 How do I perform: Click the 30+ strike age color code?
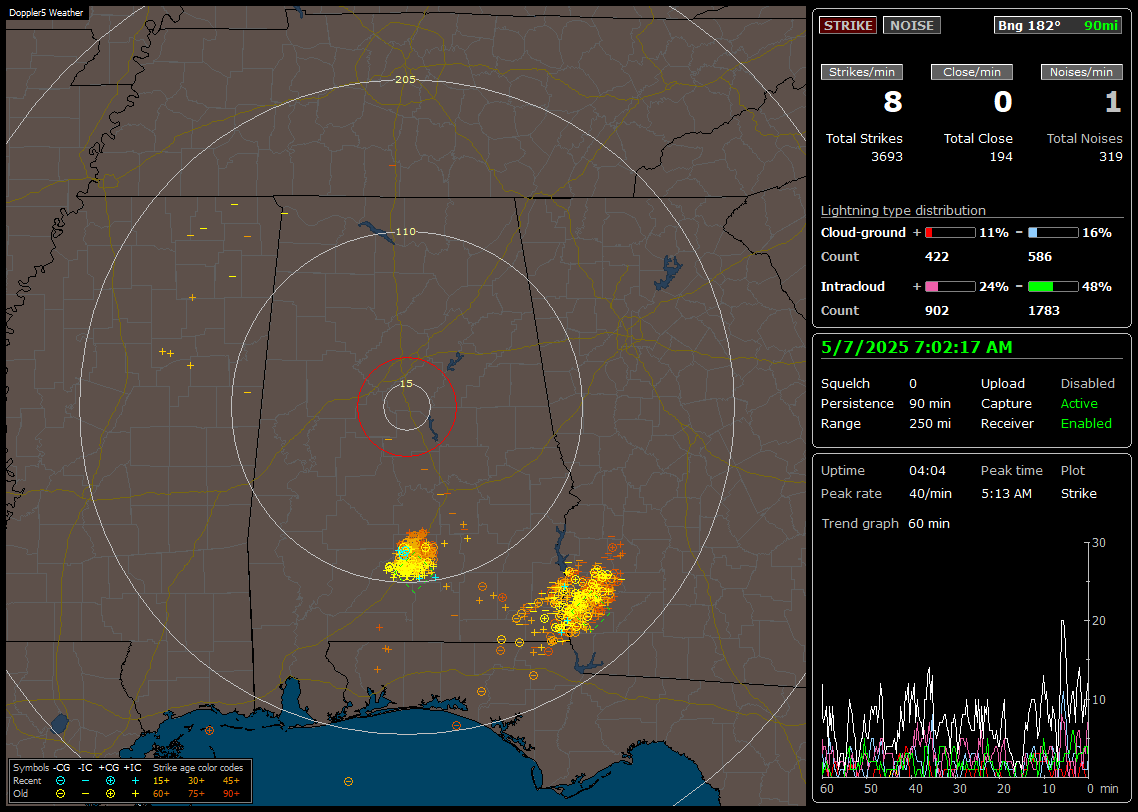point(196,781)
